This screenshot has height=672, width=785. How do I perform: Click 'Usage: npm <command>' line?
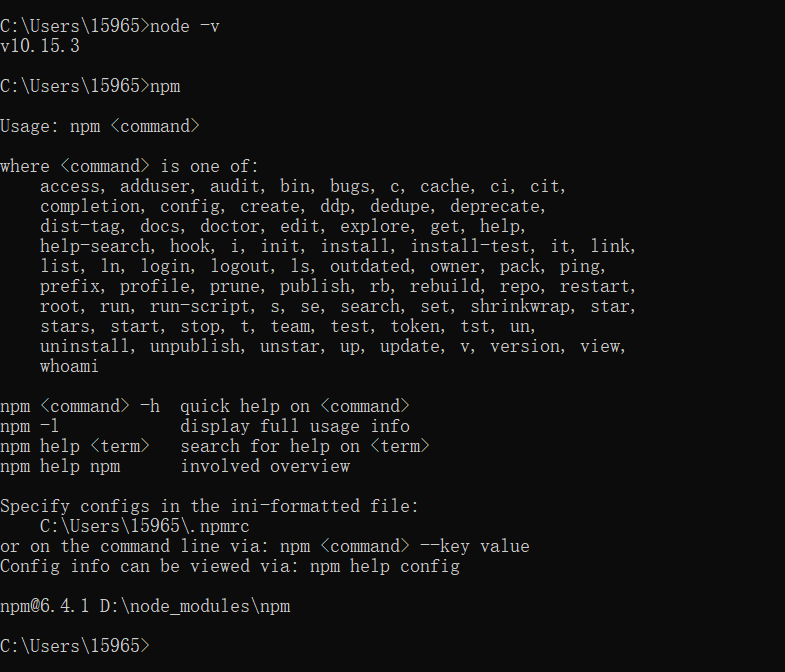[x=100, y=126]
